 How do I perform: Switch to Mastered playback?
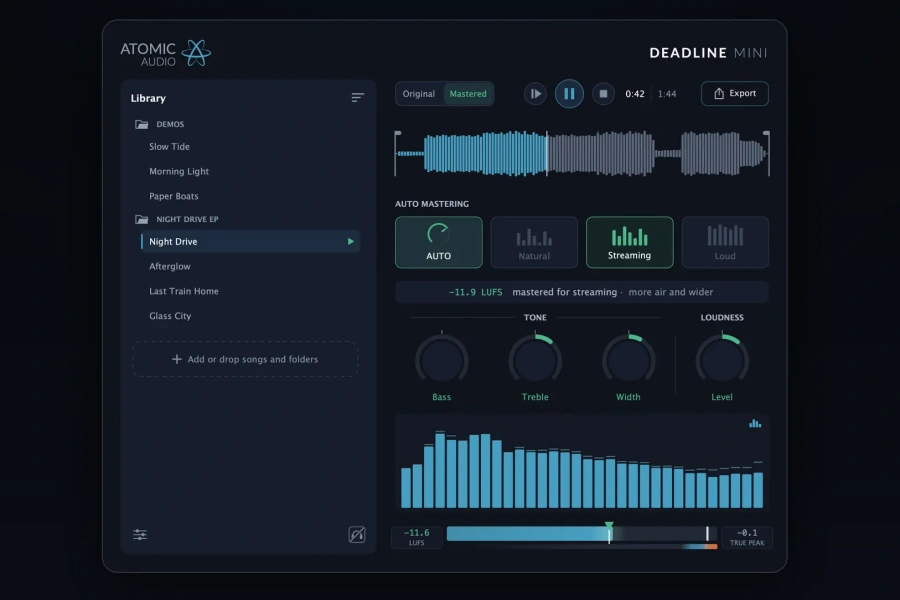468,94
